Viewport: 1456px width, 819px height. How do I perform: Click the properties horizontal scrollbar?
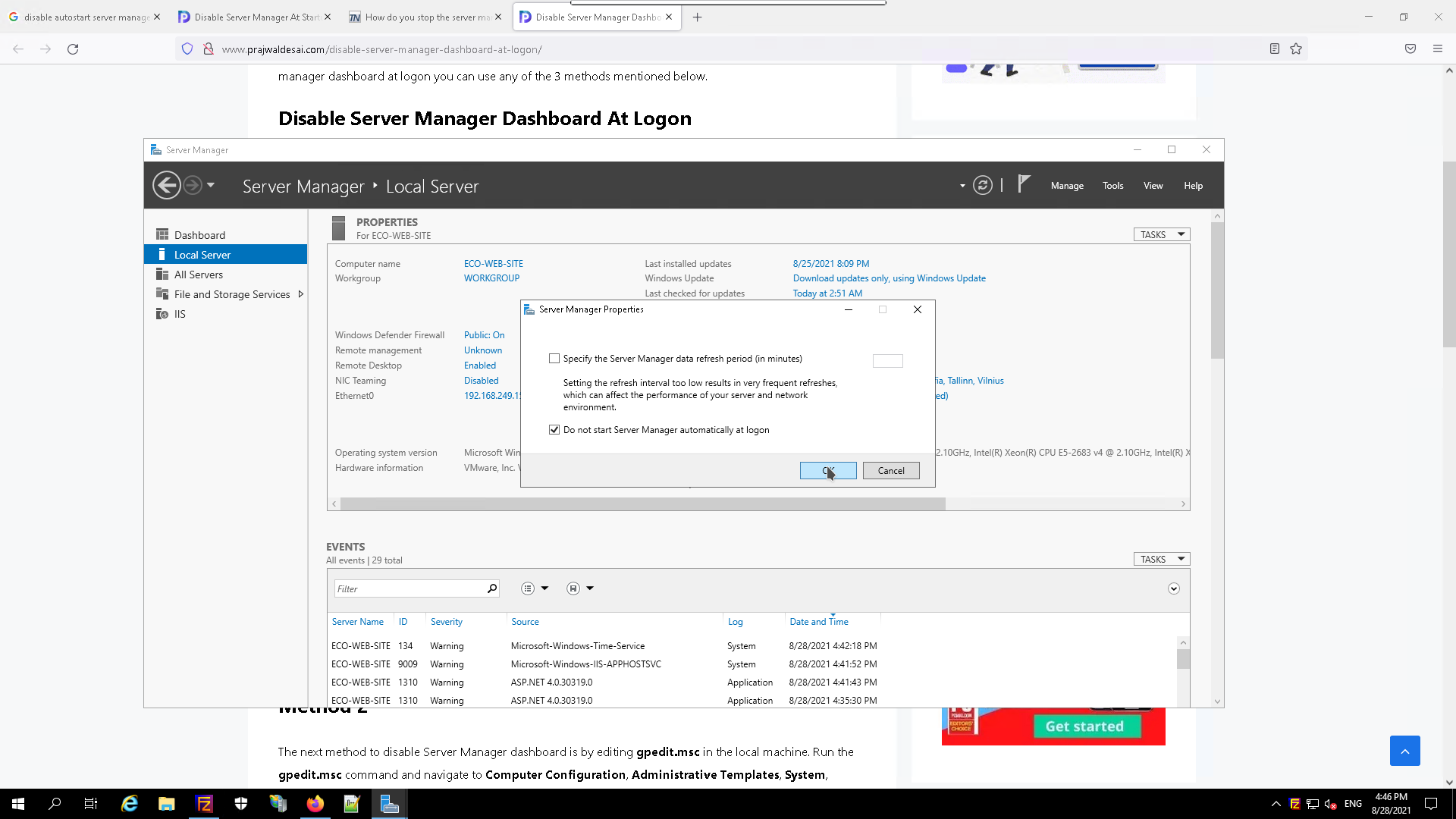pos(642,504)
